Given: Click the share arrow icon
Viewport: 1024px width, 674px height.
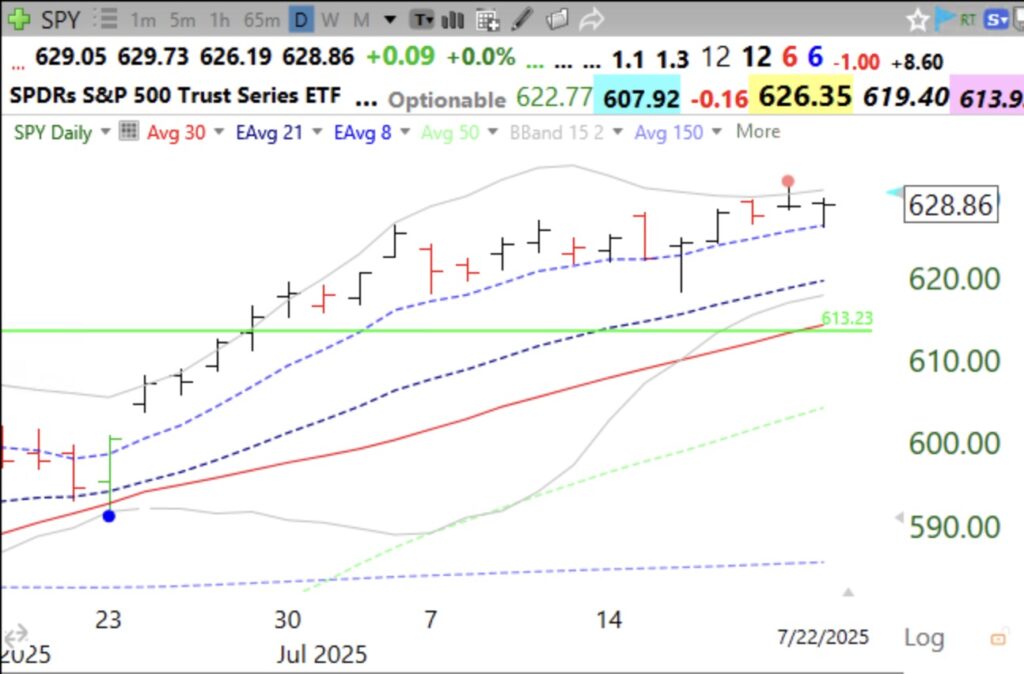Looking at the screenshot, I should [x=590, y=19].
